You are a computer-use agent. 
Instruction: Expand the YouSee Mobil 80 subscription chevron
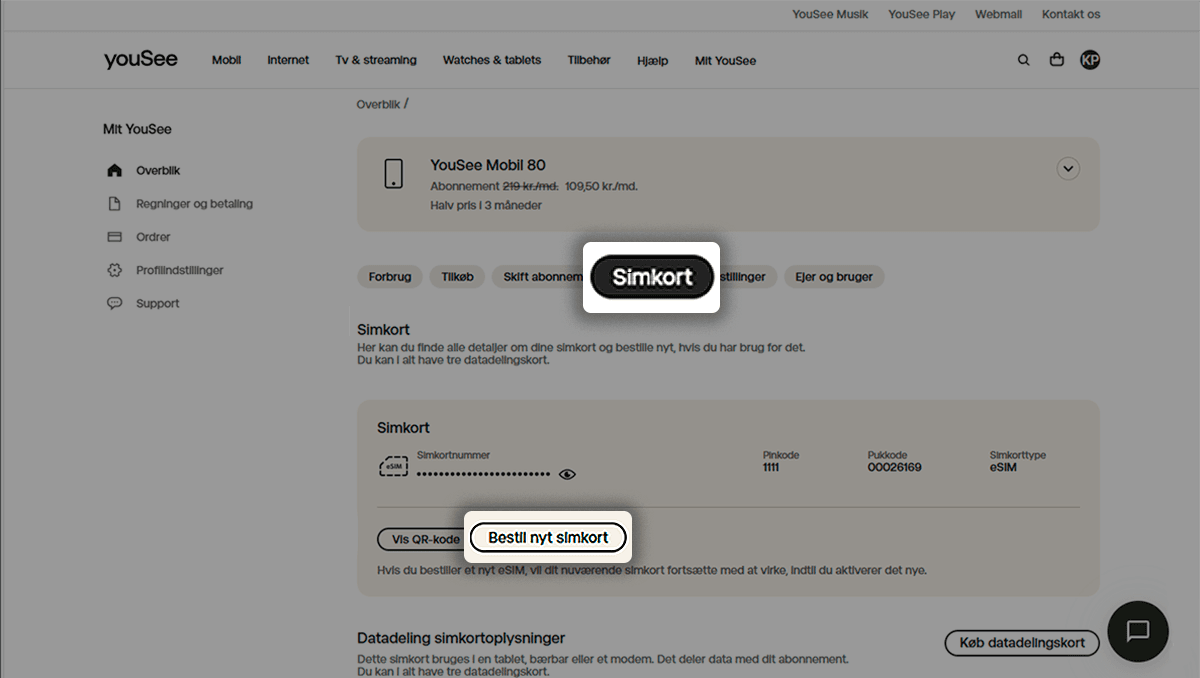[x=1068, y=168]
